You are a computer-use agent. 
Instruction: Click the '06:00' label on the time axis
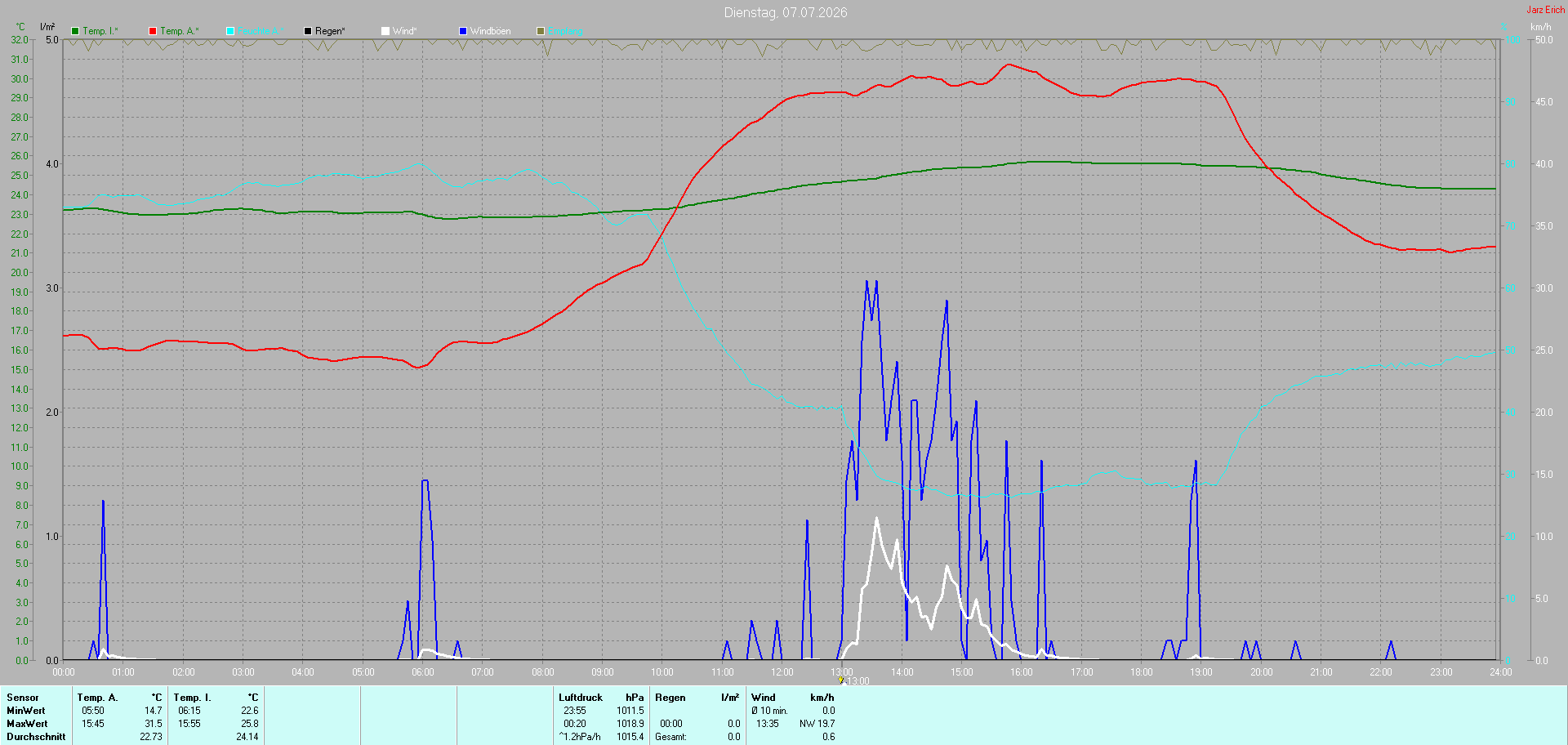point(423,672)
